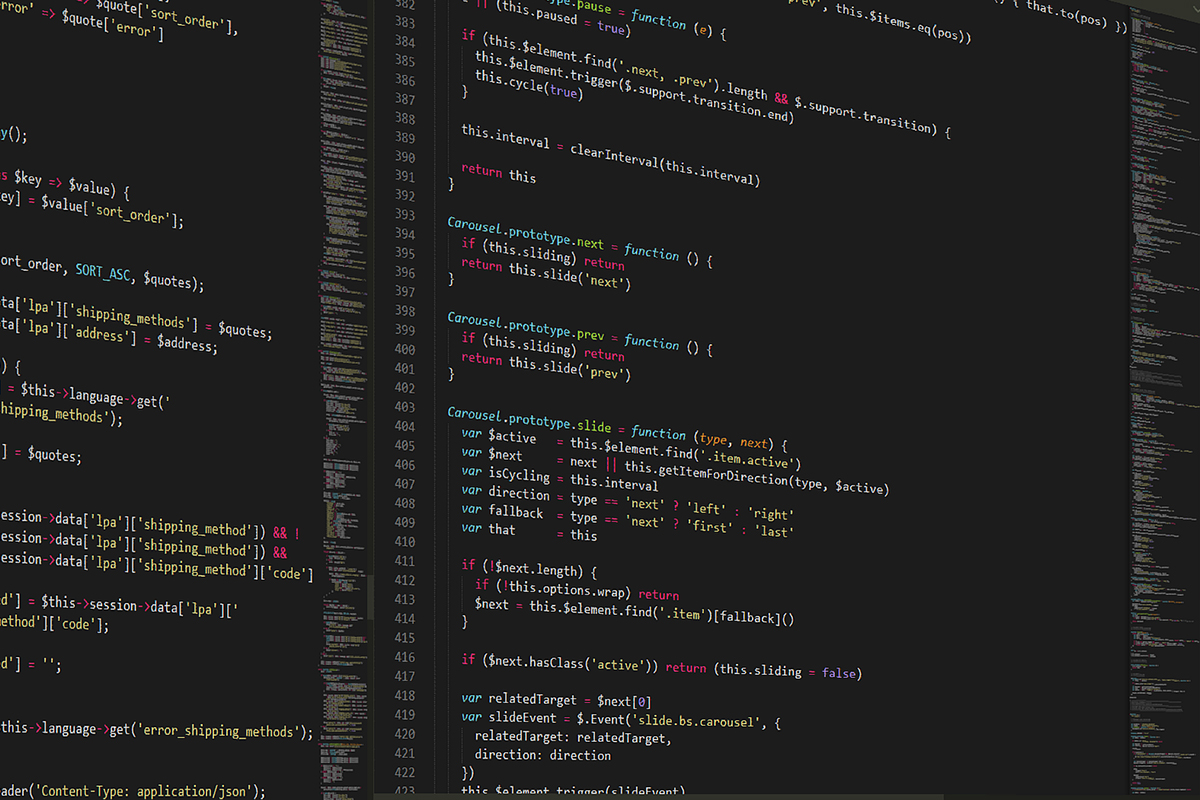Image resolution: width=1200 pixels, height=800 pixels.
Task: Click the "d'] = '';" assignment line
Action: tap(31, 664)
